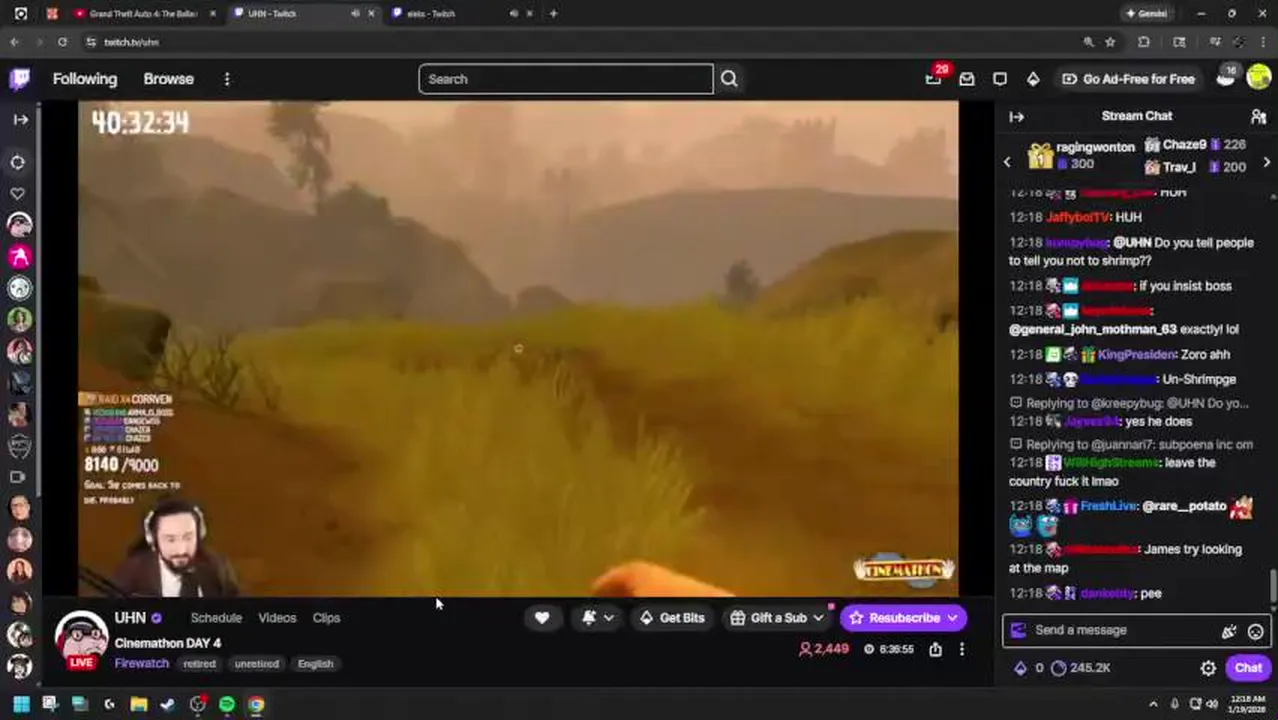
Task: Go back in browser history
Action: [14, 42]
